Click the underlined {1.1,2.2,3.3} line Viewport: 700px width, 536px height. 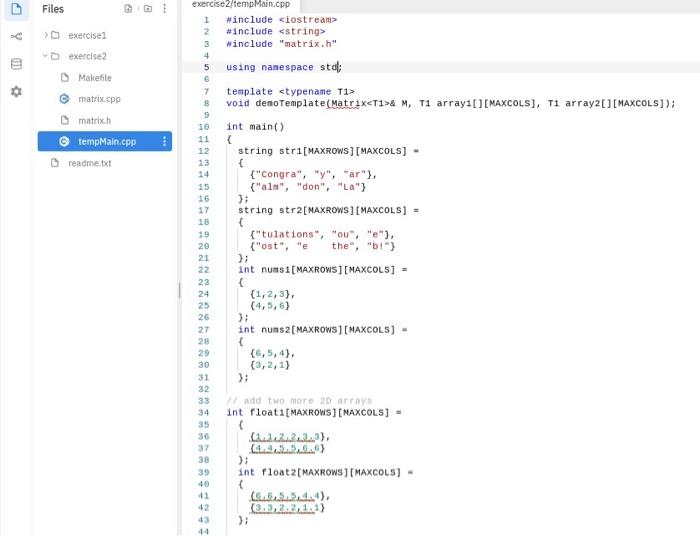click(x=290, y=436)
